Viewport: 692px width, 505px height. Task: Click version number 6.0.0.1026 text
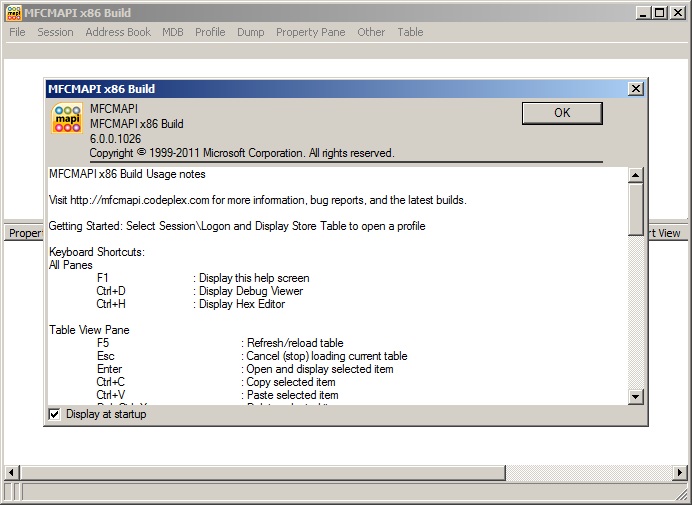[116, 139]
